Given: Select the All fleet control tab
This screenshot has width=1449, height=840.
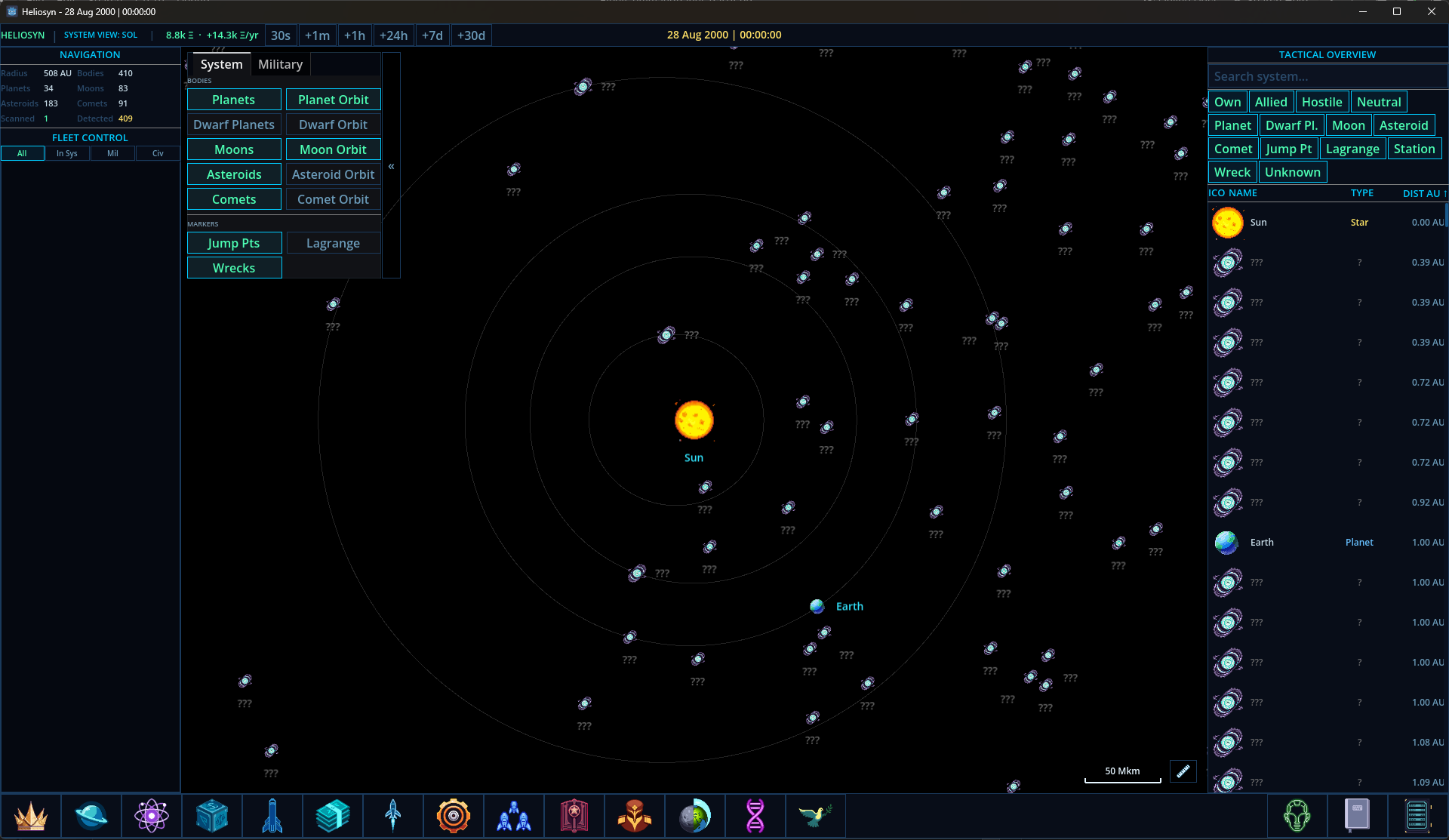Looking at the screenshot, I should click(22, 153).
